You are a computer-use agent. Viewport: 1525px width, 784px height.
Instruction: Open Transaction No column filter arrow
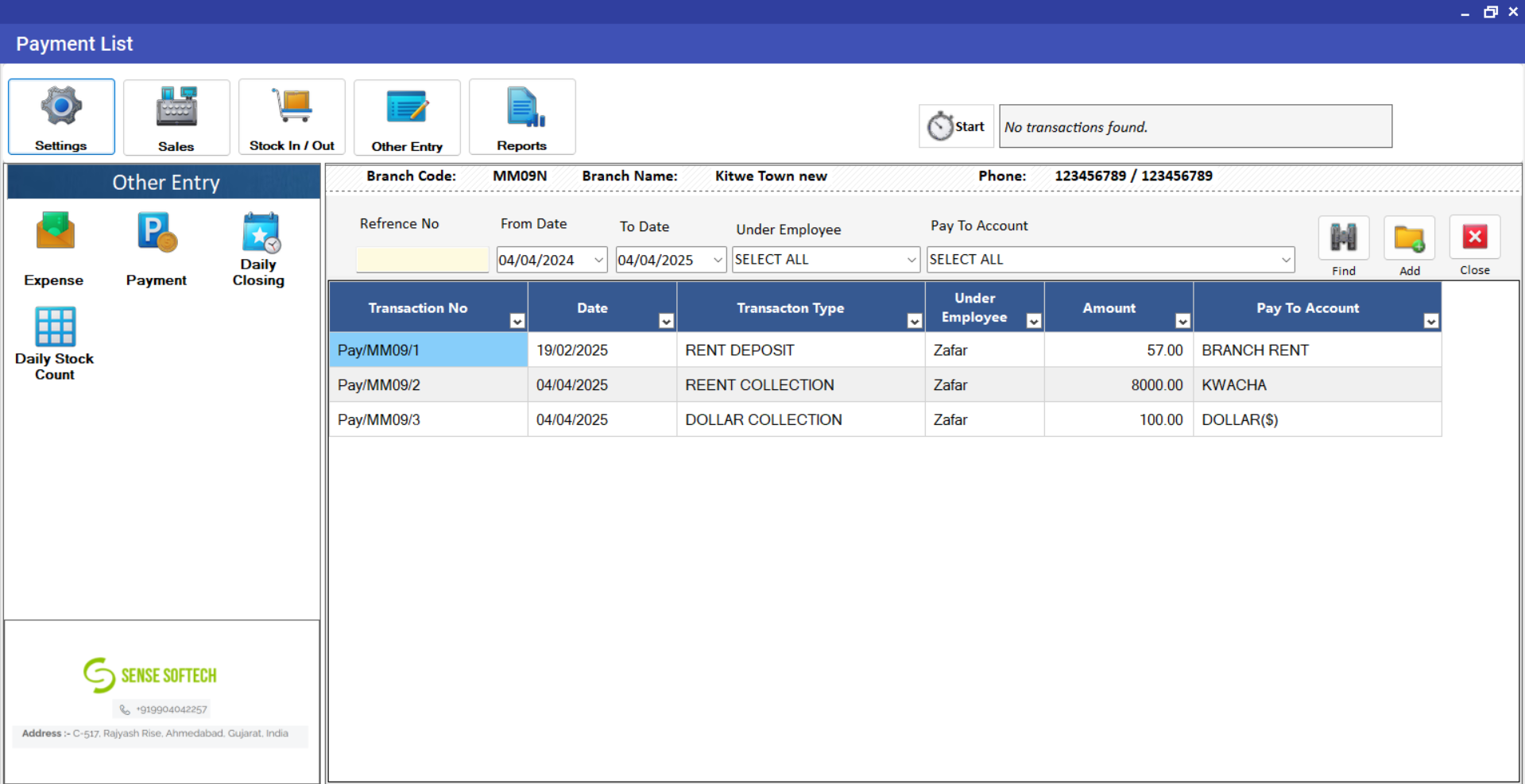click(x=517, y=321)
